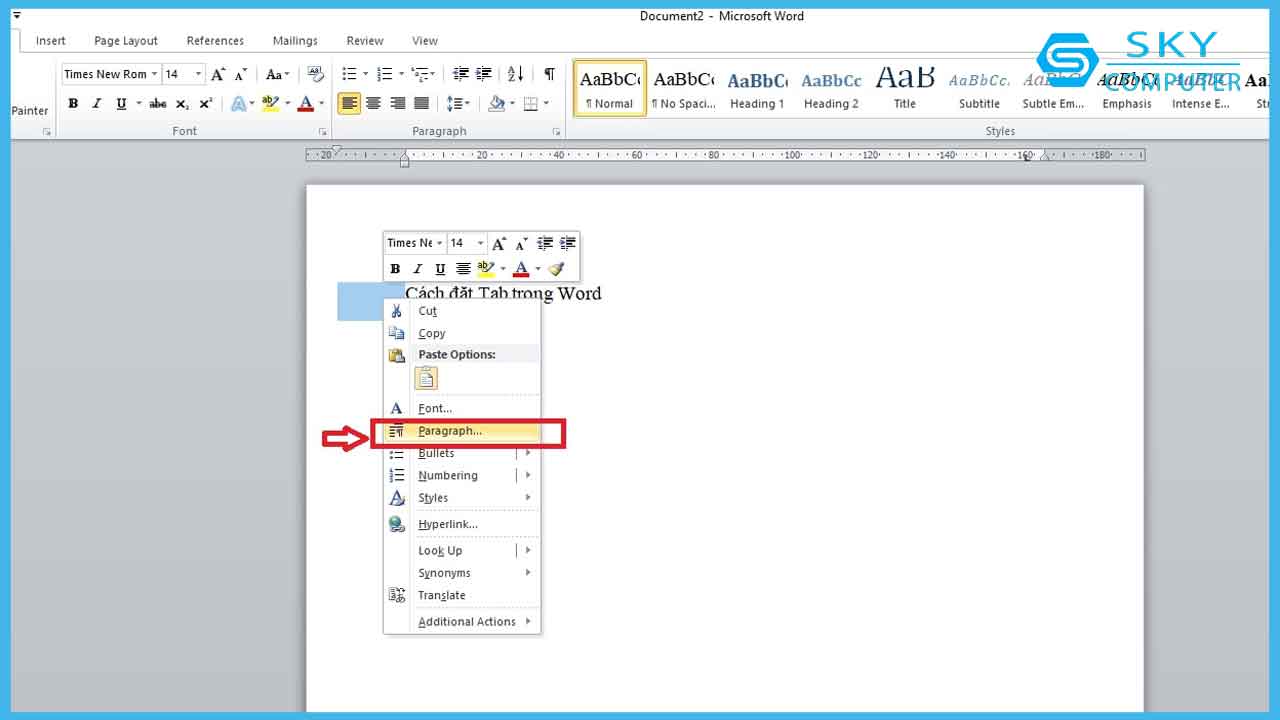Toggle Underline in the ribbon Font group
The height and width of the screenshot is (720, 1280).
pos(121,103)
